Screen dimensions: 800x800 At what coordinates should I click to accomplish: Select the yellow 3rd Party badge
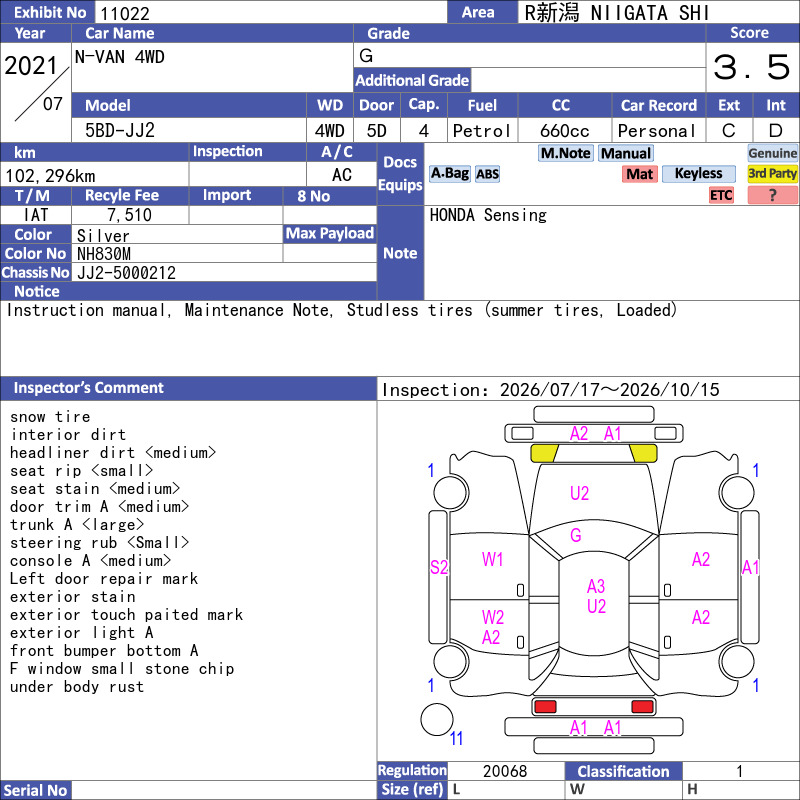click(772, 174)
